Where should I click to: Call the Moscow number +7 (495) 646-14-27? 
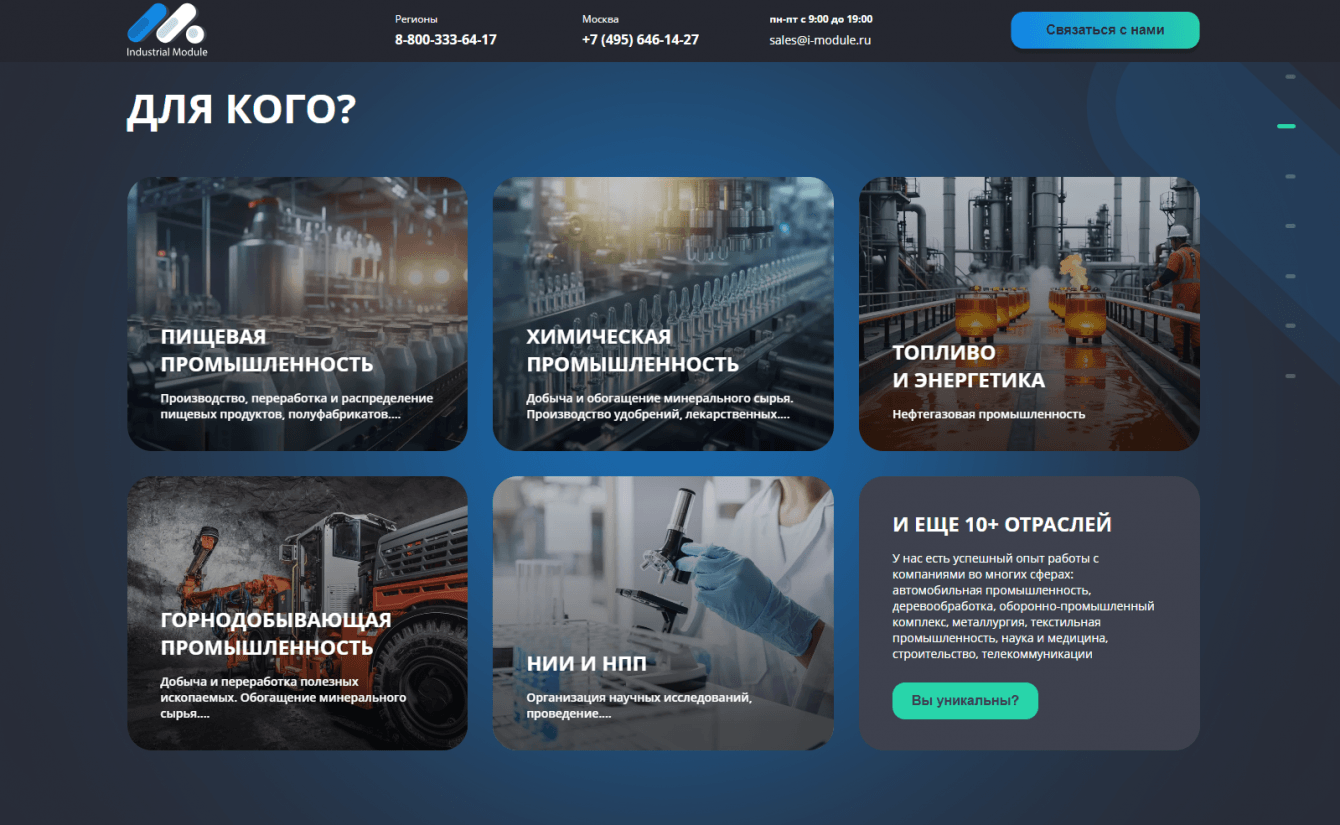click(x=640, y=40)
